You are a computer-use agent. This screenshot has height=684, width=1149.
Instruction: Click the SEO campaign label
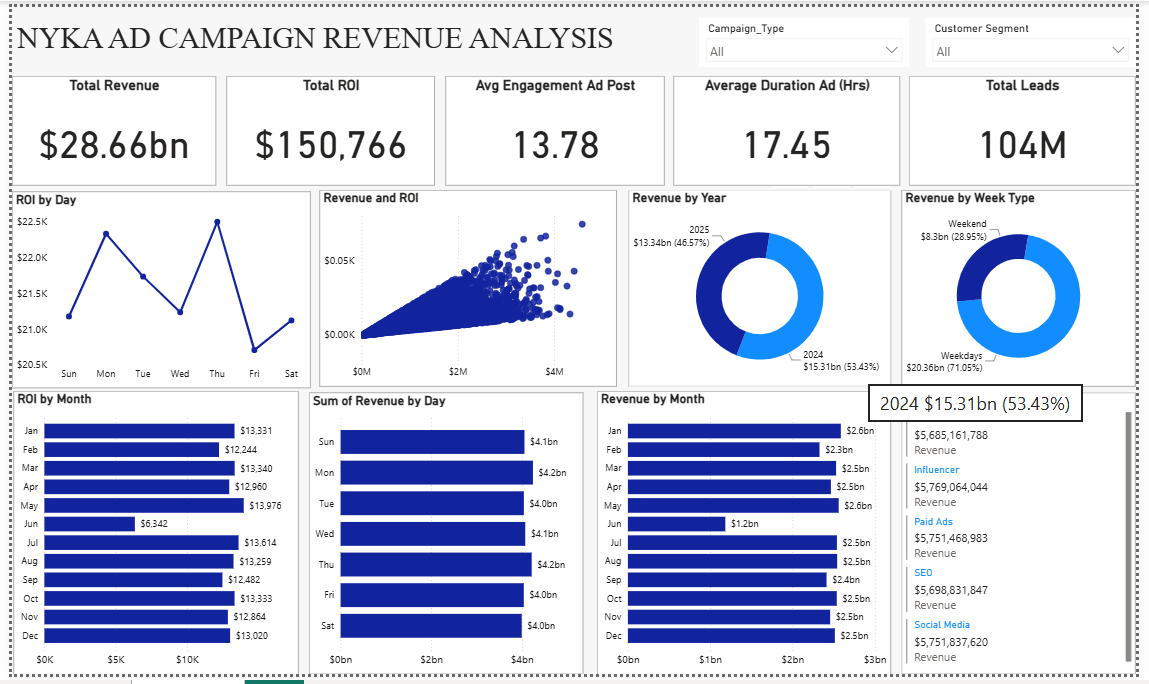click(x=923, y=573)
